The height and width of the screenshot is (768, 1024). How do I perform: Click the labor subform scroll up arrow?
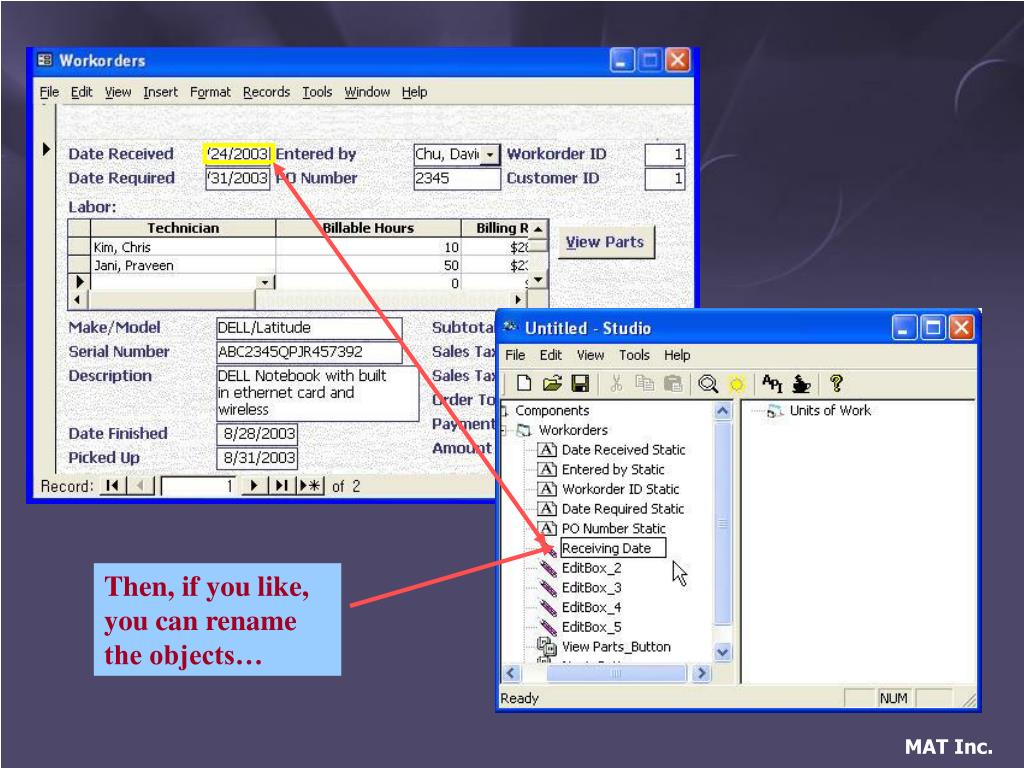pos(537,229)
